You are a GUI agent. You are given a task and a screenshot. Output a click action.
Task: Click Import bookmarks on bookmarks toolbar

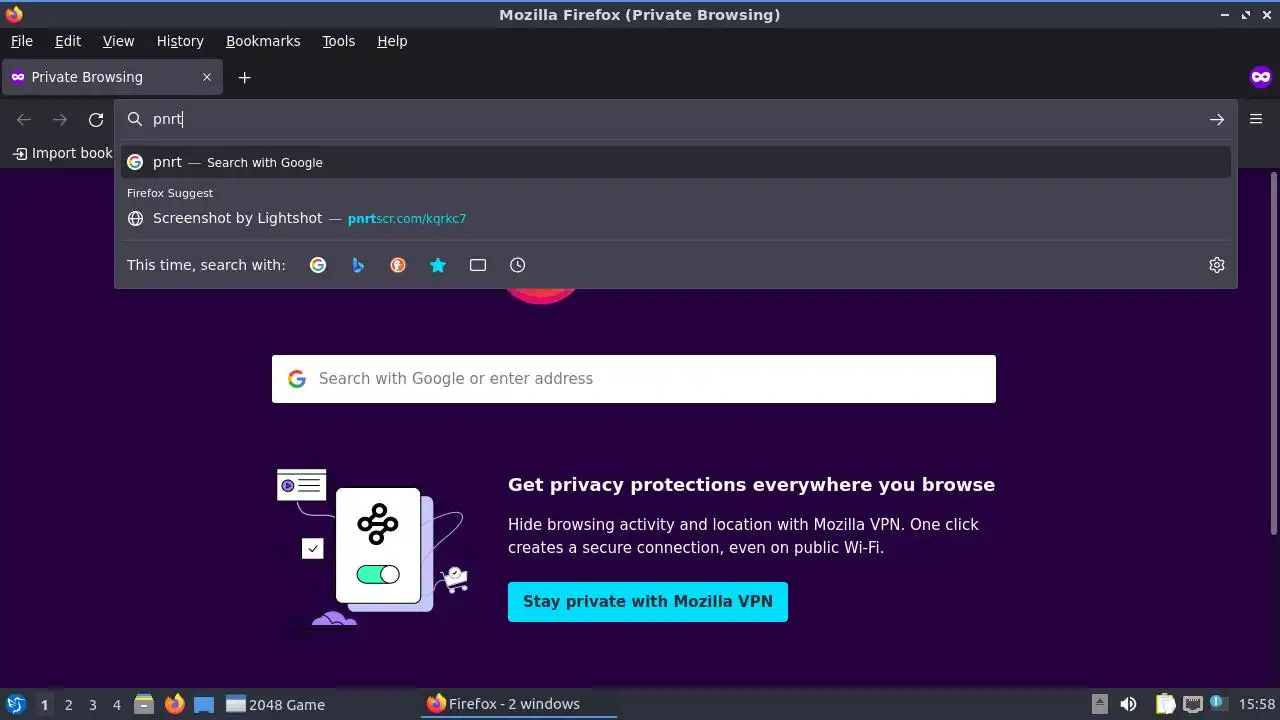pos(62,153)
